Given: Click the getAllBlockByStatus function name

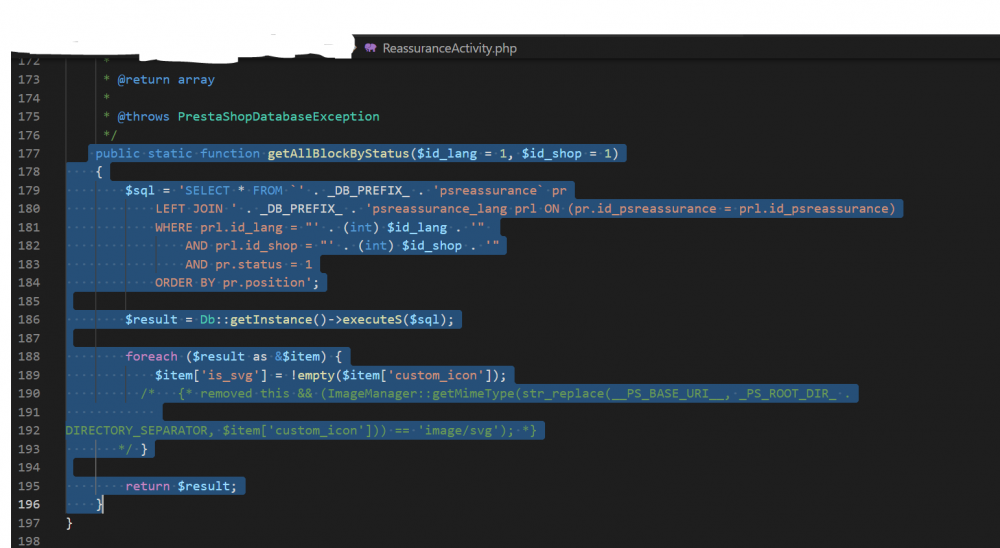Looking at the screenshot, I should point(338,154).
